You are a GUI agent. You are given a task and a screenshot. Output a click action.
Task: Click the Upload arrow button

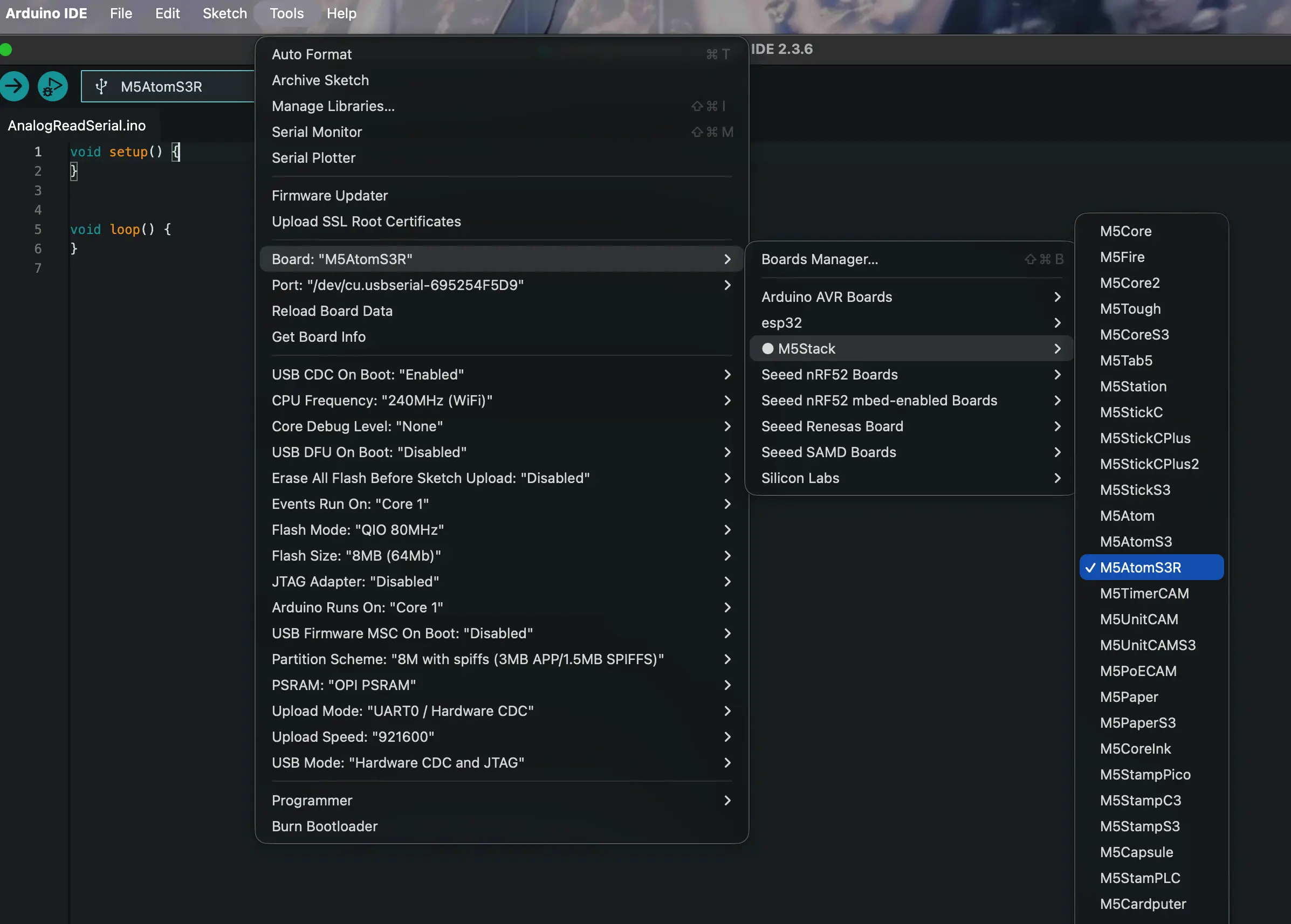tap(13, 86)
